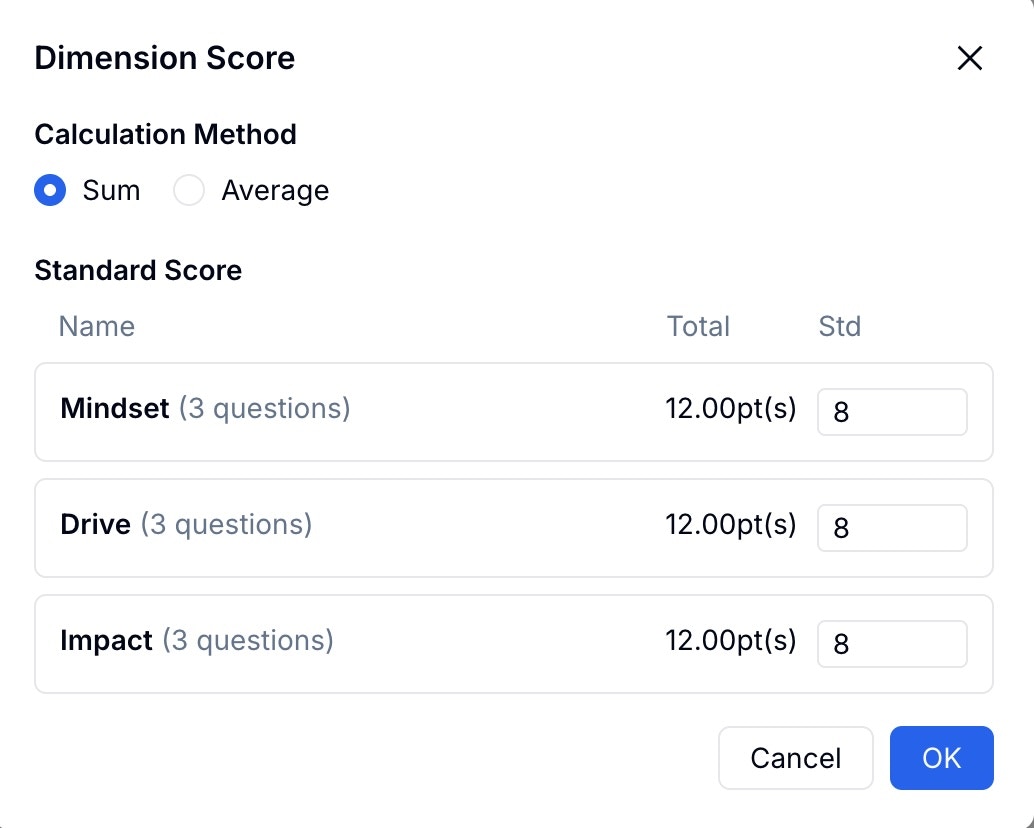Click the Cancel button
1034x828 pixels.
pos(795,758)
